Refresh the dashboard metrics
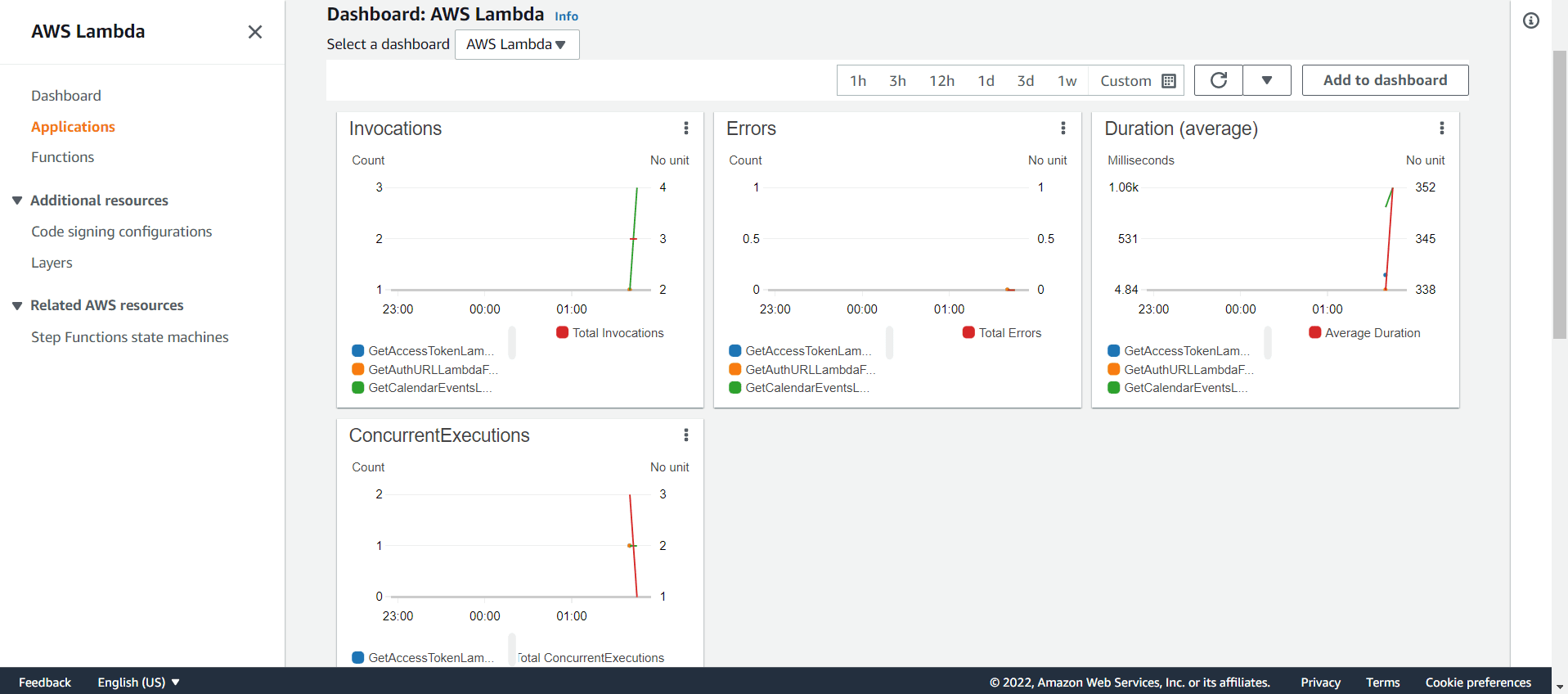Image resolution: width=1568 pixels, height=694 pixels. click(1218, 80)
